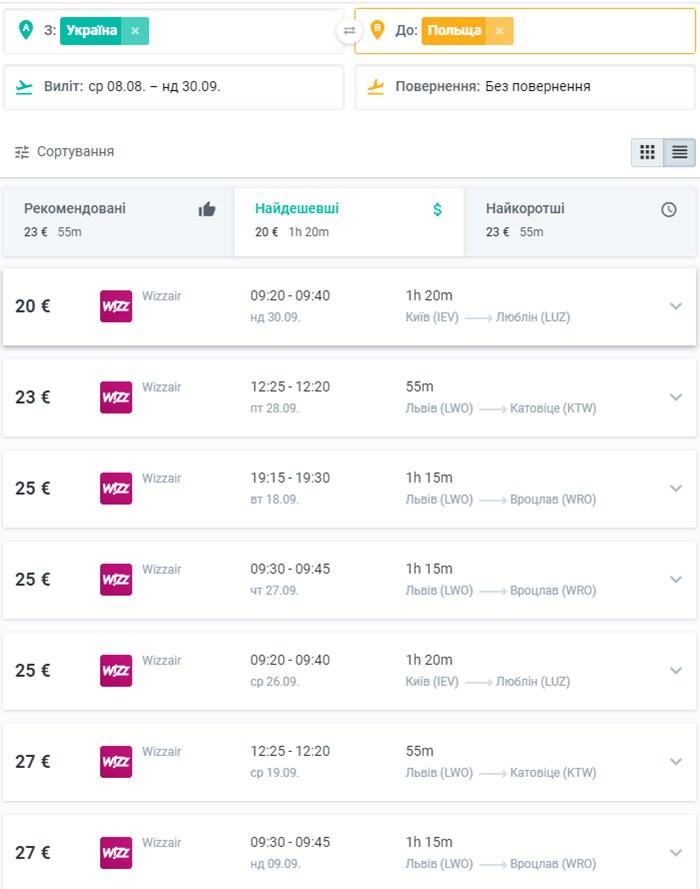Viewport: 700px width, 889px height.
Task: Switch to grid view layout
Action: pos(647,150)
